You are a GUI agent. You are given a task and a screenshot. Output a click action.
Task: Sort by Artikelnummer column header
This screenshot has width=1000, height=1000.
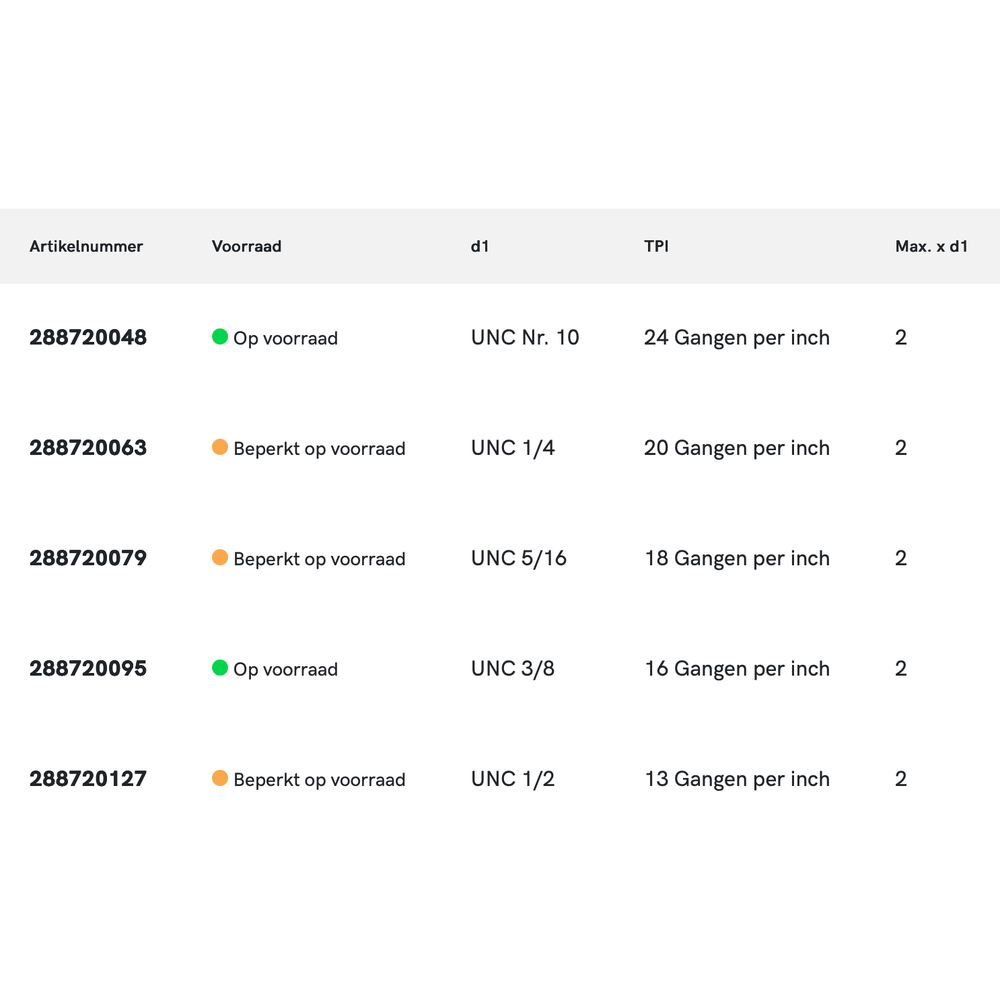pos(86,246)
